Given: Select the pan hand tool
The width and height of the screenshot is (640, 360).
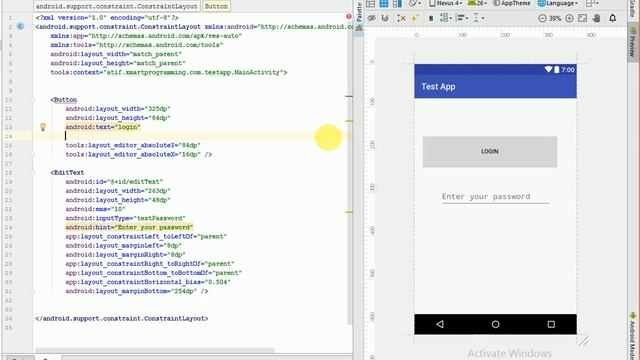Looking at the screenshot, I should [x=596, y=18].
